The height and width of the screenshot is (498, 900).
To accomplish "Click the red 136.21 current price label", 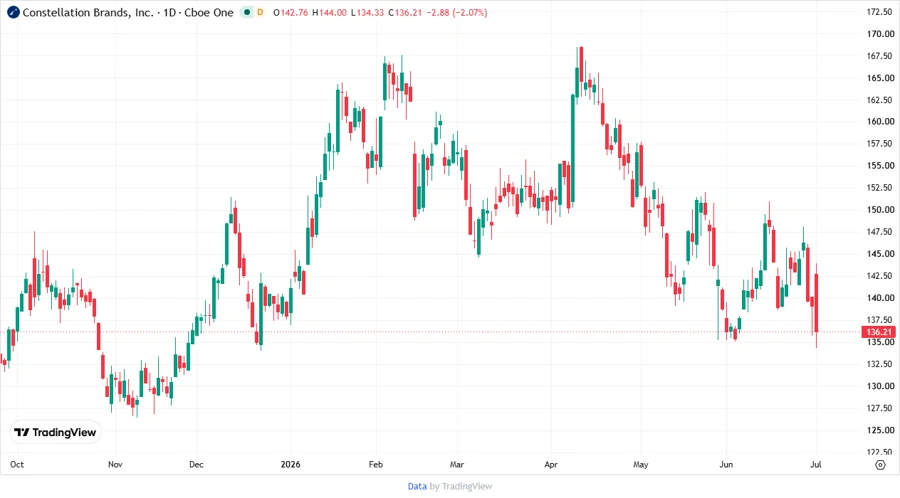I will (x=879, y=332).
